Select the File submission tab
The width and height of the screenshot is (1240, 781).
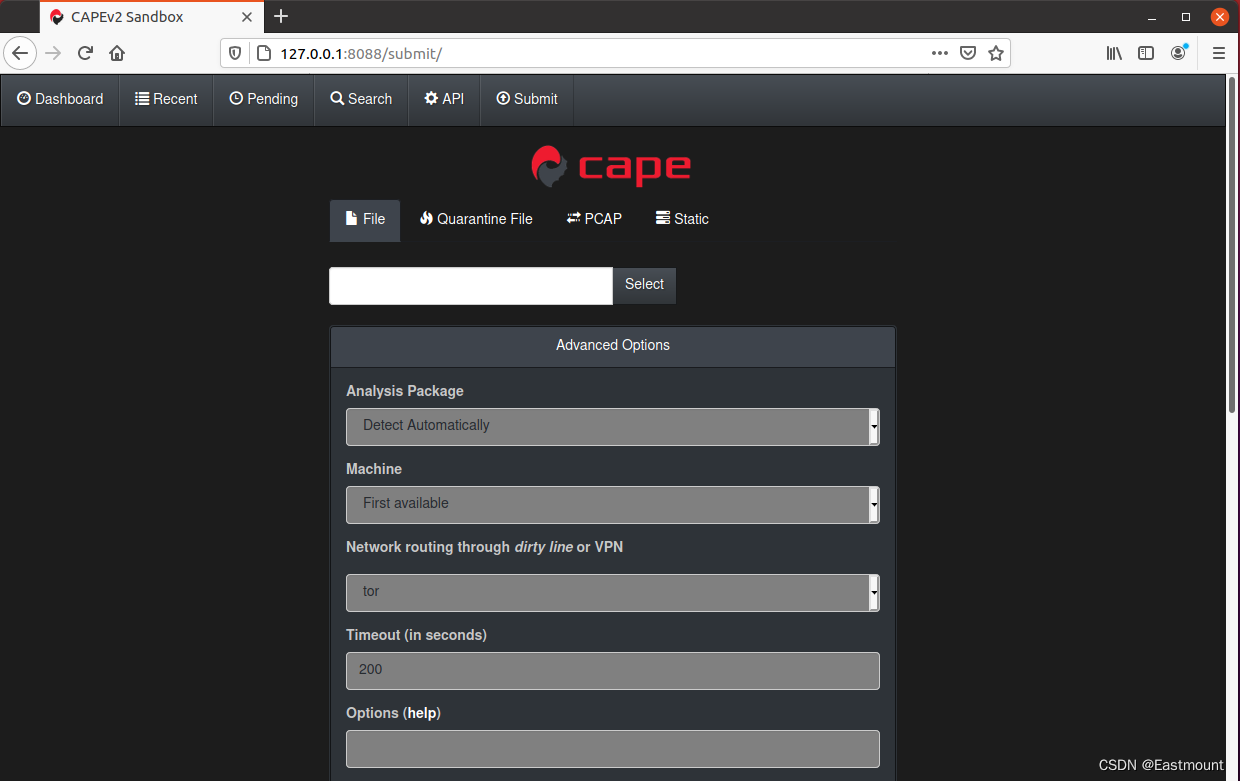click(x=365, y=220)
